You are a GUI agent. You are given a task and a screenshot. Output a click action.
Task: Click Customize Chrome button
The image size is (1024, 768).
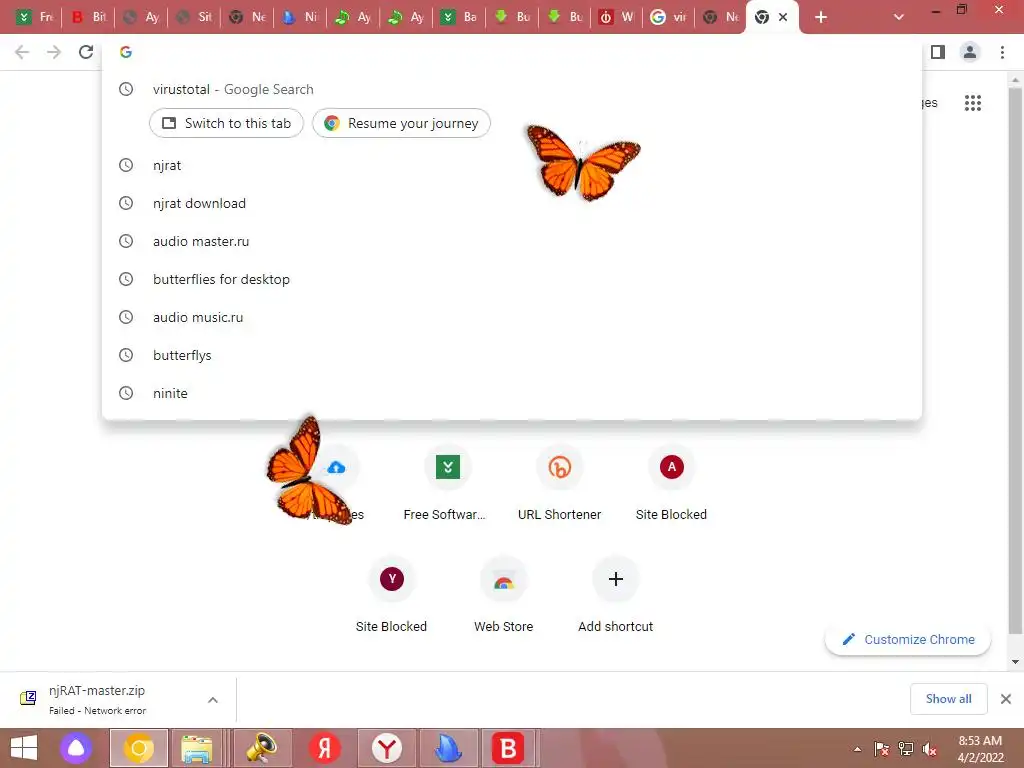coord(908,639)
